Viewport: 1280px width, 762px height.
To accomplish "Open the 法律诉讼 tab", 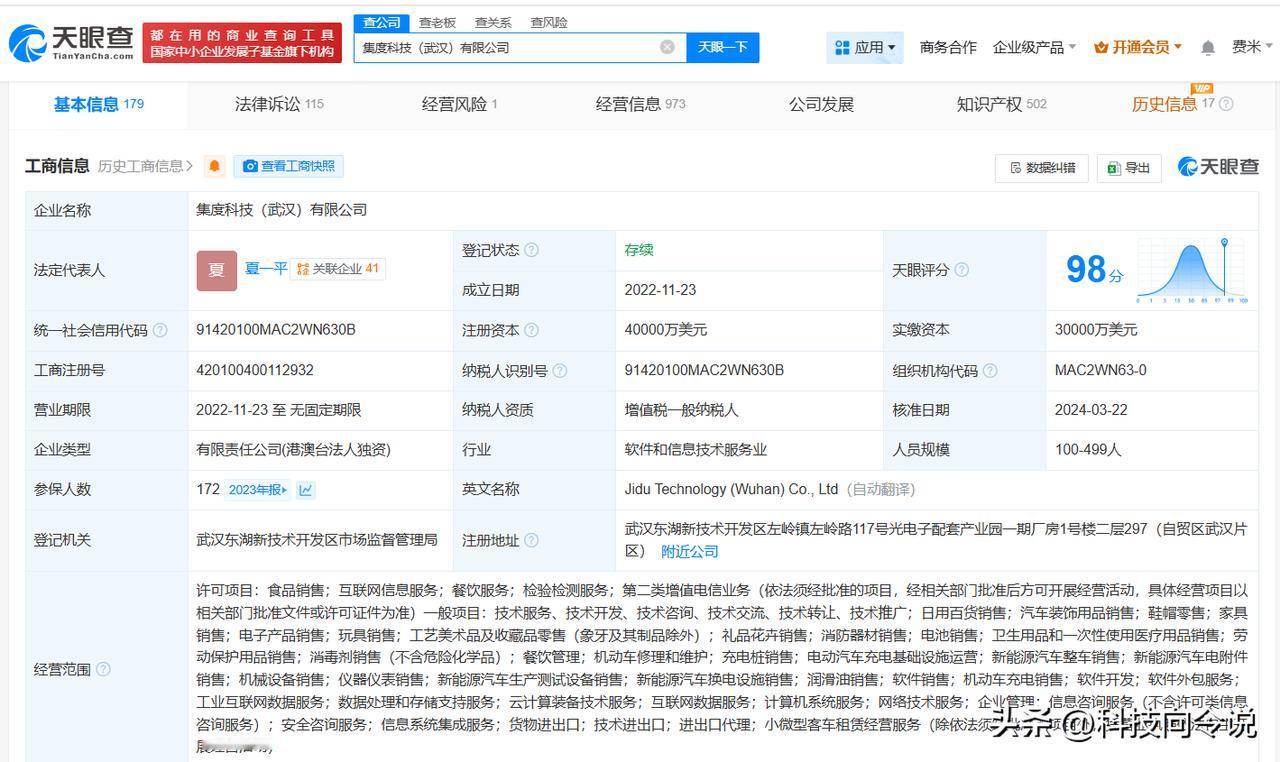I will coord(279,104).
